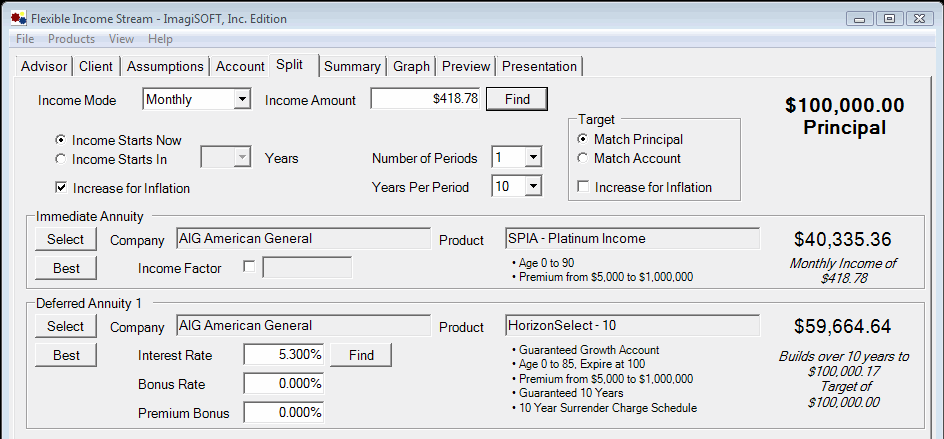
Task: Switch to the Preview tab
Action: coord(466,66)
